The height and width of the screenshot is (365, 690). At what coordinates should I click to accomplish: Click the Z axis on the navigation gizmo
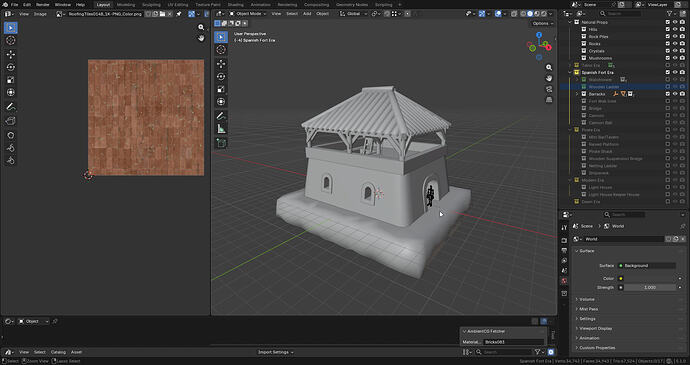pyautogui.click(x=539, y=35)
